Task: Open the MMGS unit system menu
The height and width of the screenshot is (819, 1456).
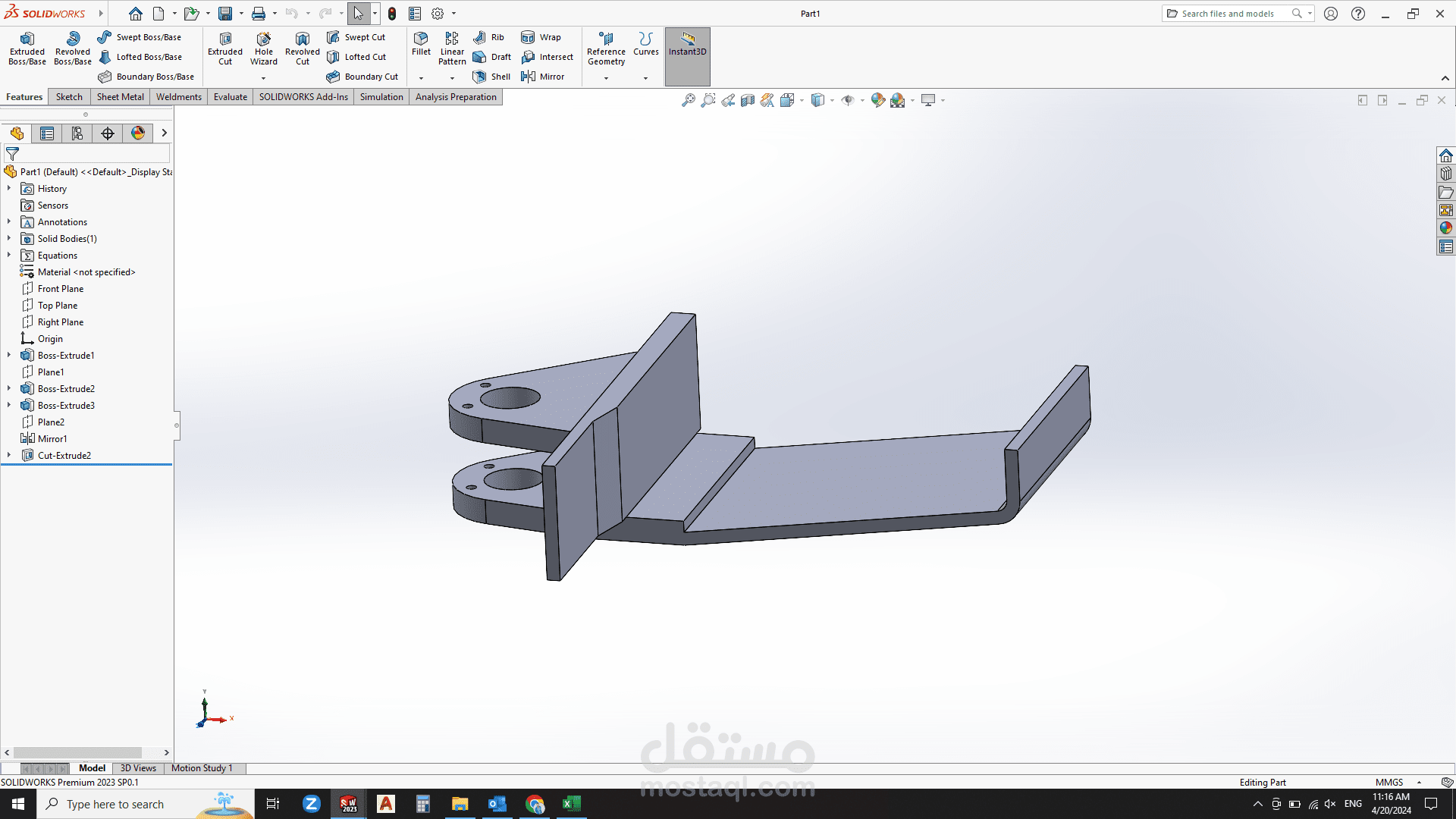Action: pyautogui.click(x=1399, y=783)
